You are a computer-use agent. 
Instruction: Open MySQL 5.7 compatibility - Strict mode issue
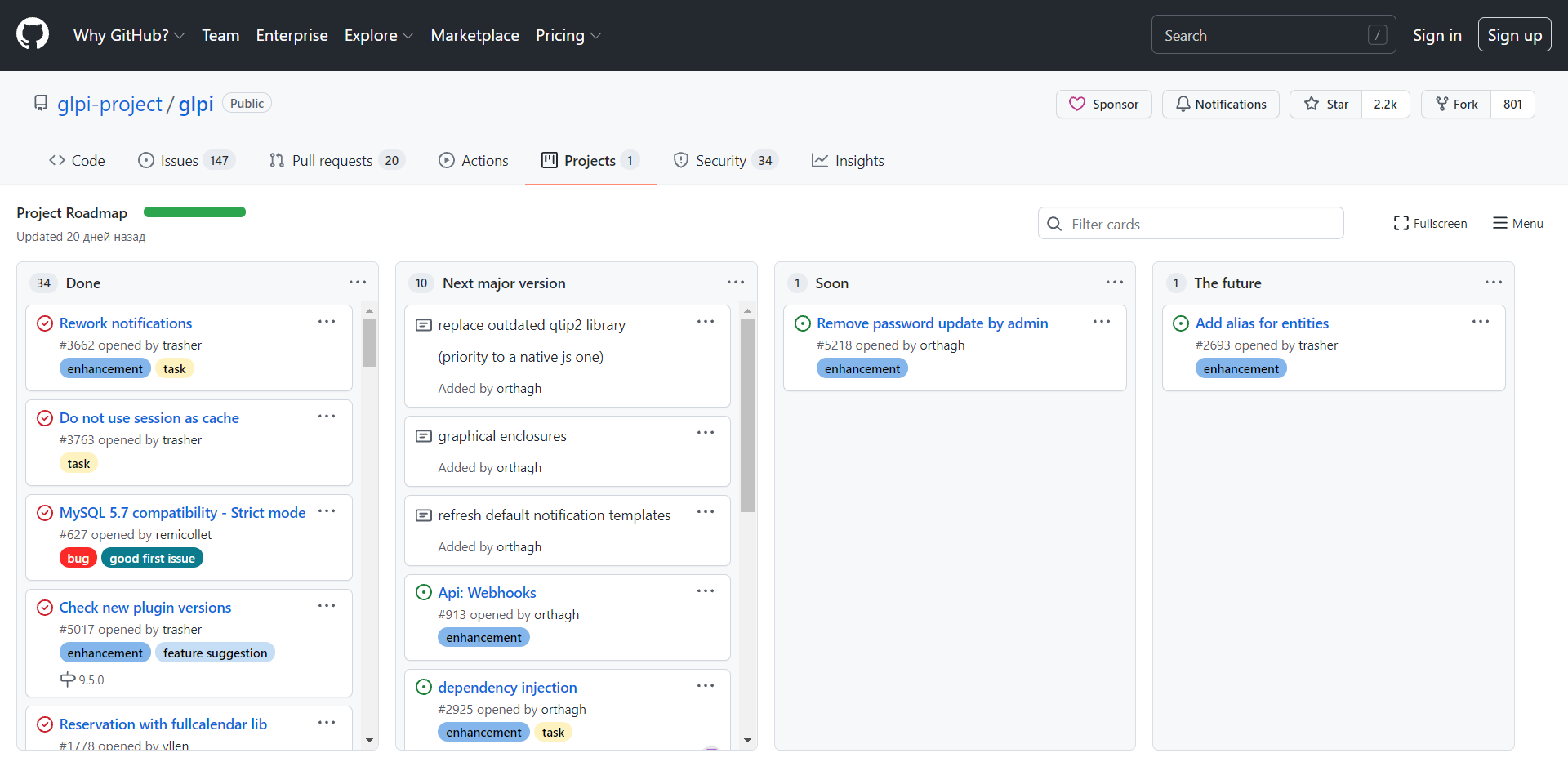183,513
